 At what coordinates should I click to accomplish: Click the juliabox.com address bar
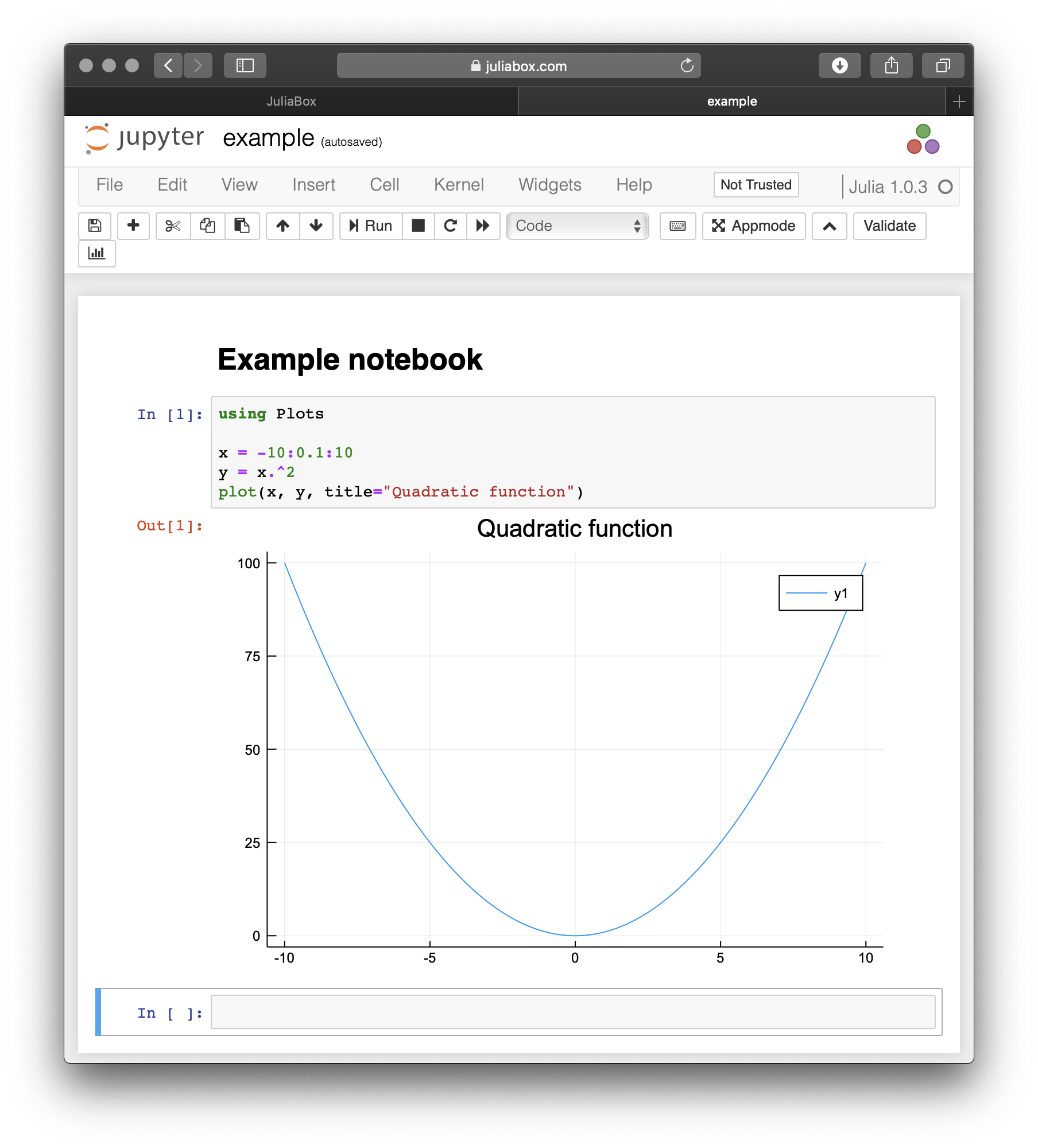518,65
